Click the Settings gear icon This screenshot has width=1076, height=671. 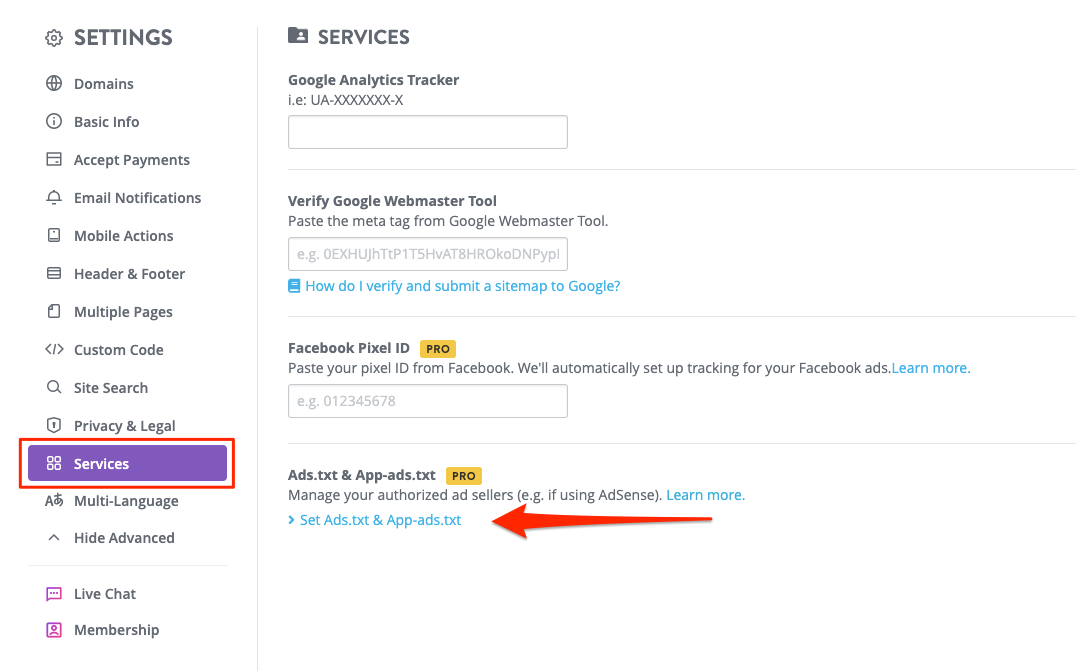53,37
